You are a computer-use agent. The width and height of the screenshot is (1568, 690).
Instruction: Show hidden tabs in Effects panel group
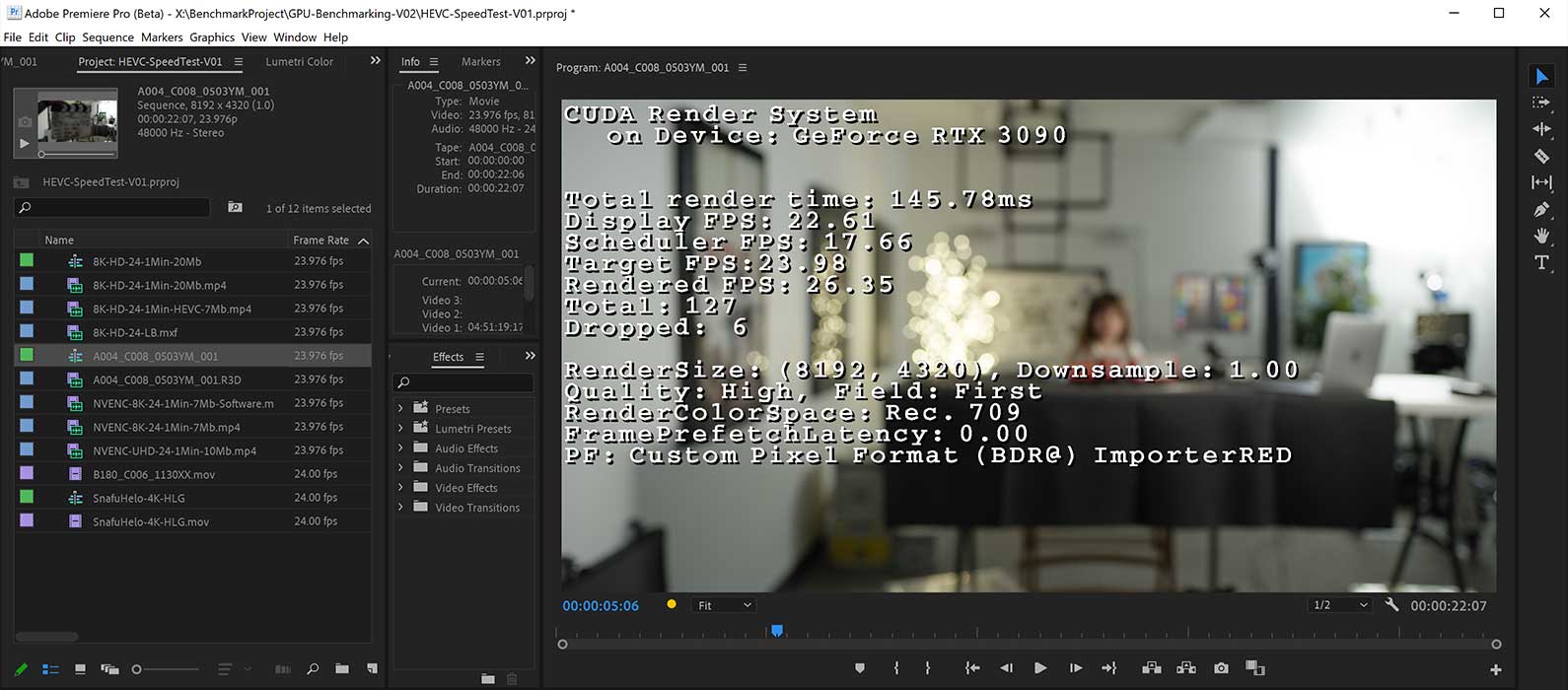click(530, 356)
